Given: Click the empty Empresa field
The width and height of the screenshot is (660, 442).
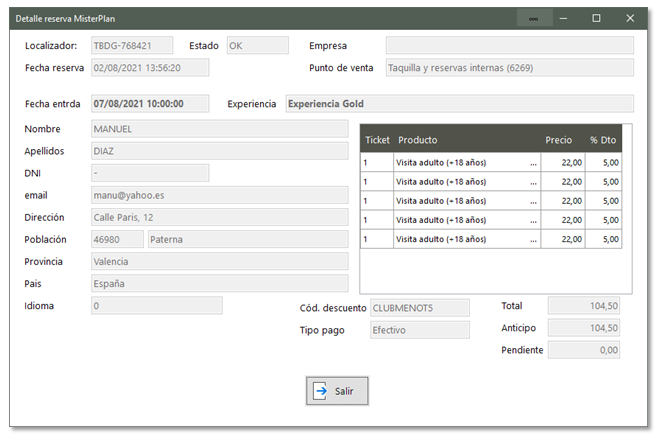Looking at the screenshot, I should click(x=509, y=45).
